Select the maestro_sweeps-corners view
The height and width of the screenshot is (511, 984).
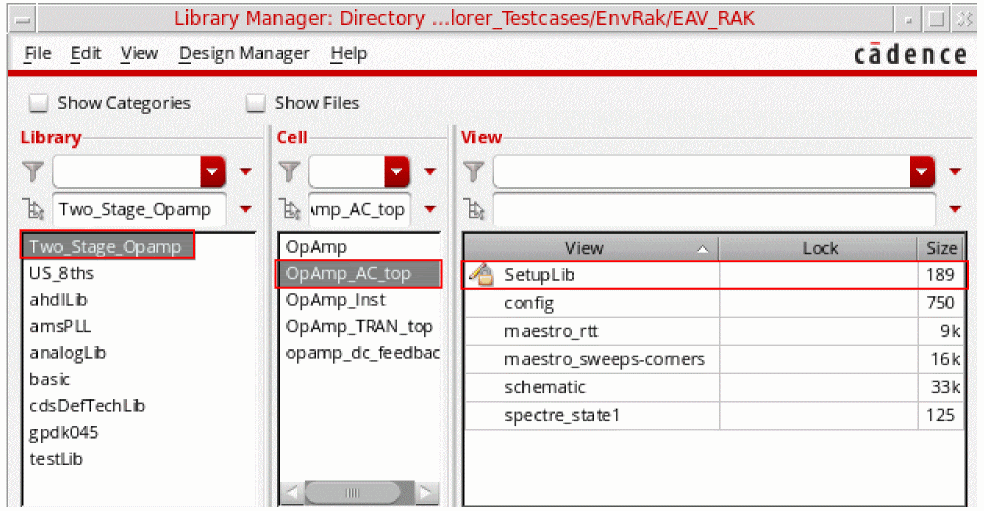coord(604,359)
